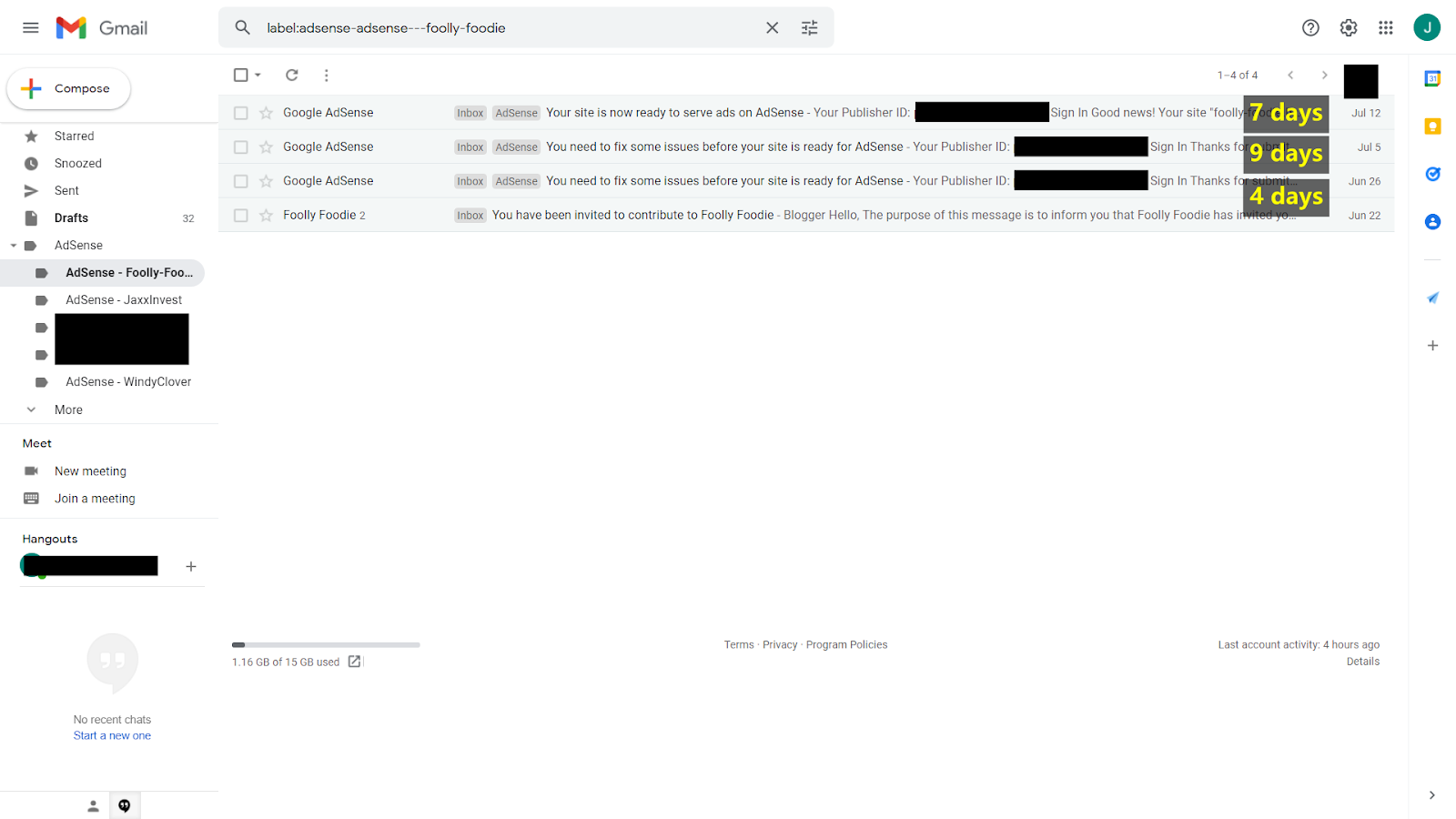Open Google apps grid icon
This screenshot has height=819, width=1456.
[1386, 27]
